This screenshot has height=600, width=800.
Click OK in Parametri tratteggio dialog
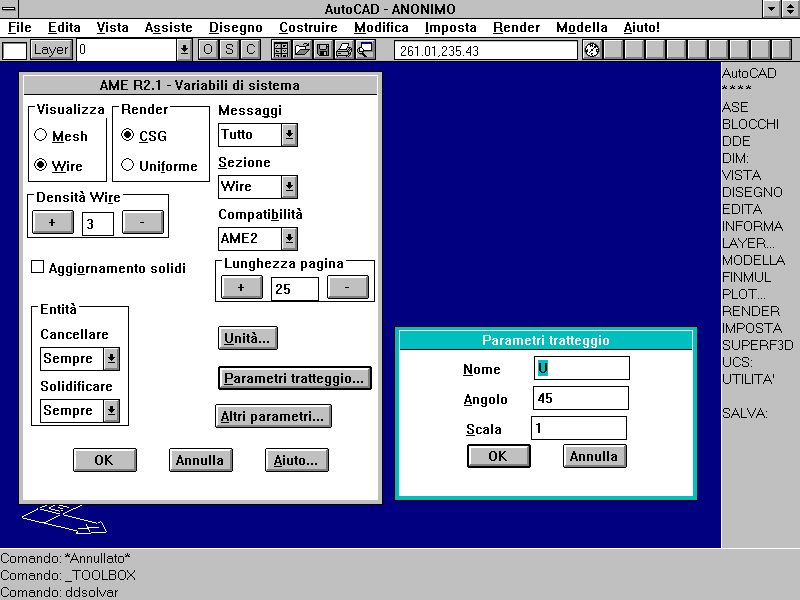click(x=499, y=456)
